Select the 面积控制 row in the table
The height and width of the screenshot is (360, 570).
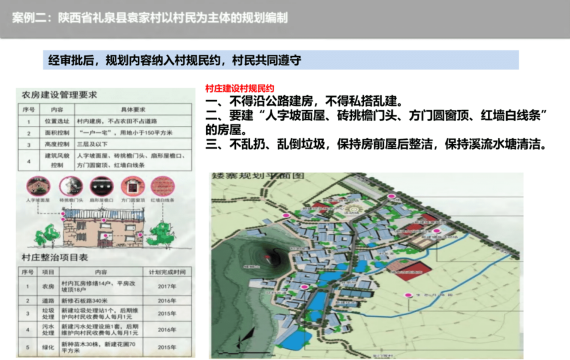coord(105,133)
